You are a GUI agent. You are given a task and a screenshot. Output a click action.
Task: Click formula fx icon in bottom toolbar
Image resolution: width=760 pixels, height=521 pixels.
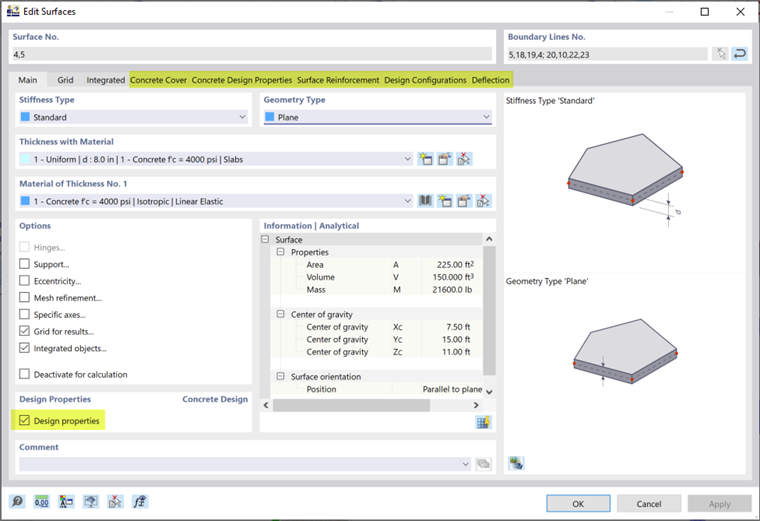coord(140,502)
